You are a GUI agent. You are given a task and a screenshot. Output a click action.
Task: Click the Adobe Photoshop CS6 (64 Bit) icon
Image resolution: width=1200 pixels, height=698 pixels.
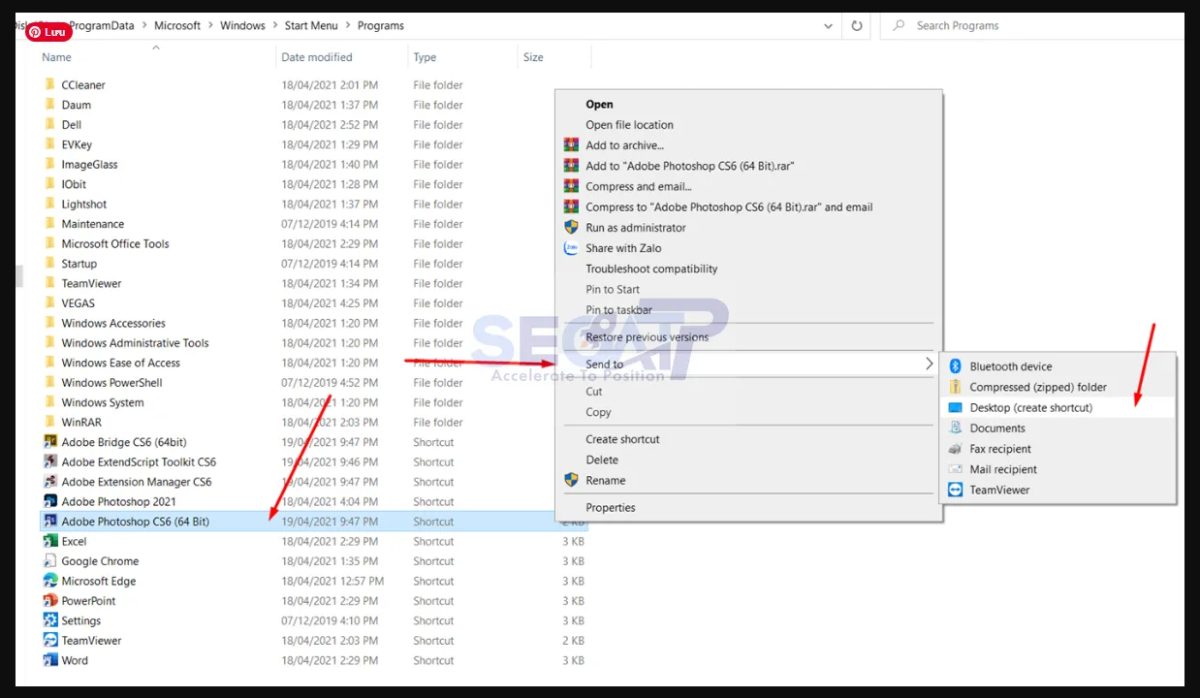click(x=50, y=521)
